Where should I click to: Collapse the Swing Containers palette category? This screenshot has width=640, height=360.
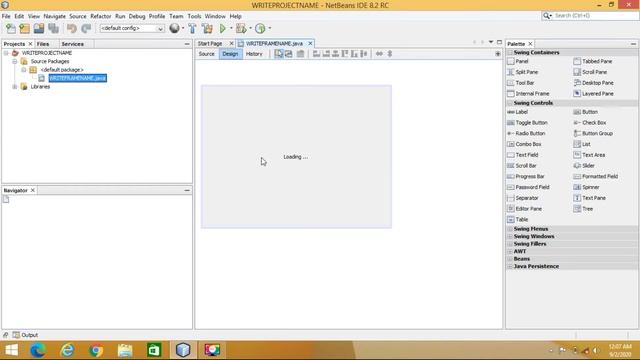click(510, 53)
